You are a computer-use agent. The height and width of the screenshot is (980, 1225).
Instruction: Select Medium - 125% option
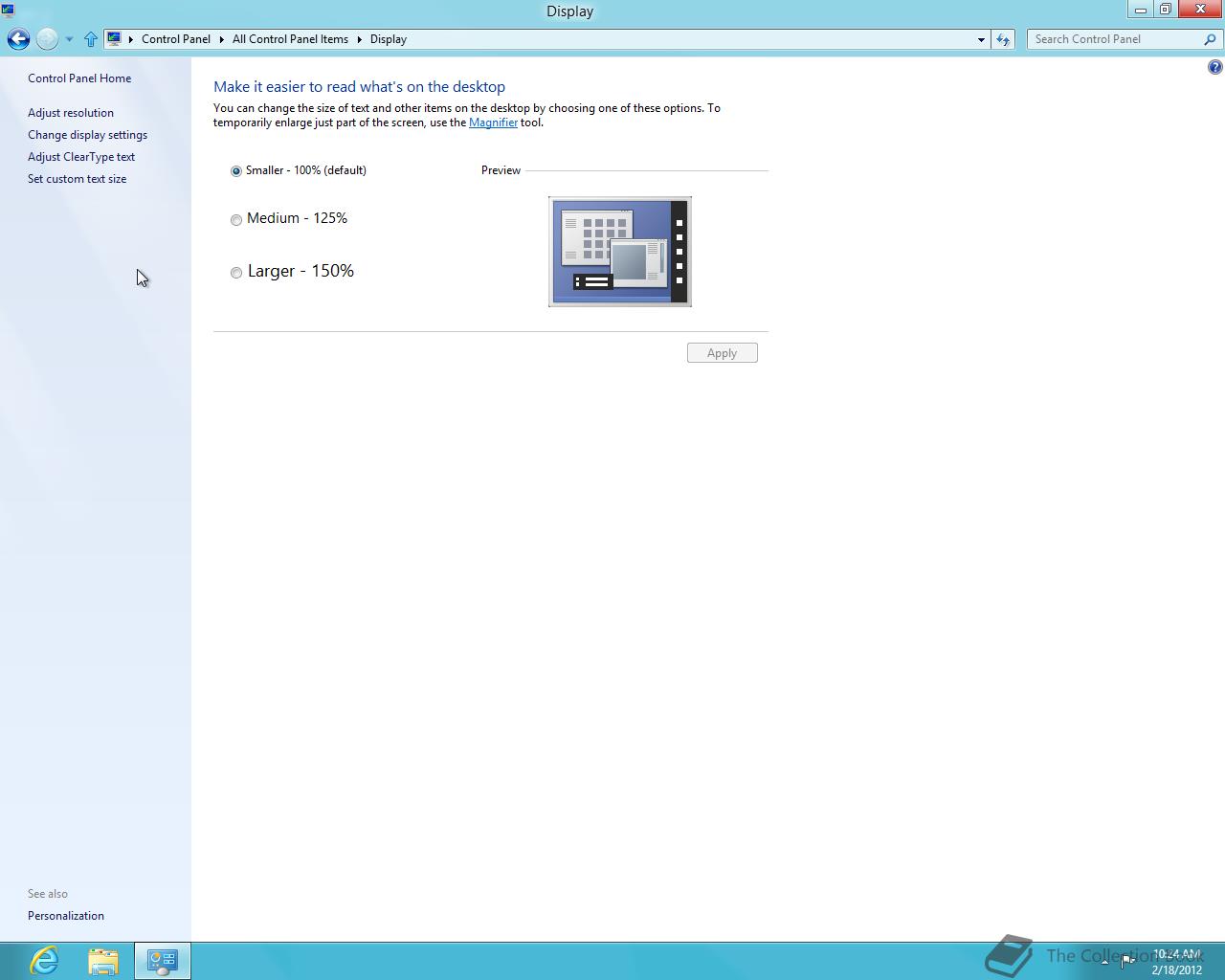(x=289, y=218)
